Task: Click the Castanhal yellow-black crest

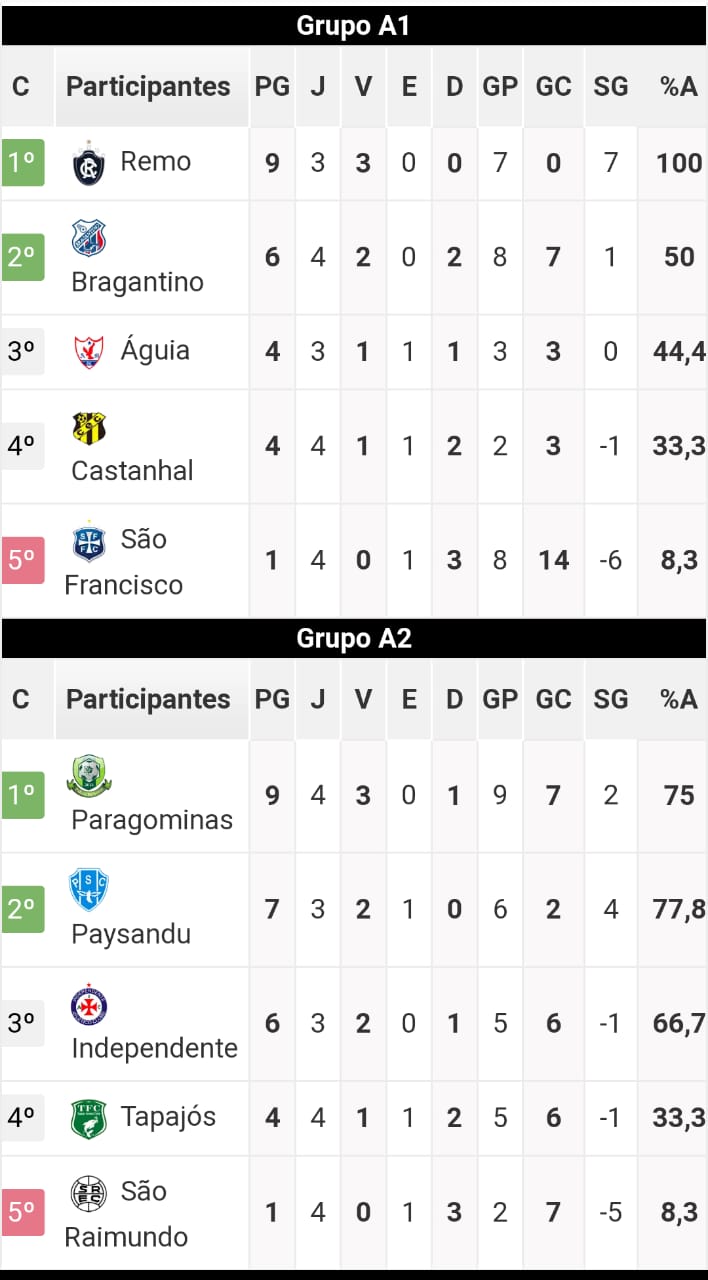Action: tap(89, 428)
